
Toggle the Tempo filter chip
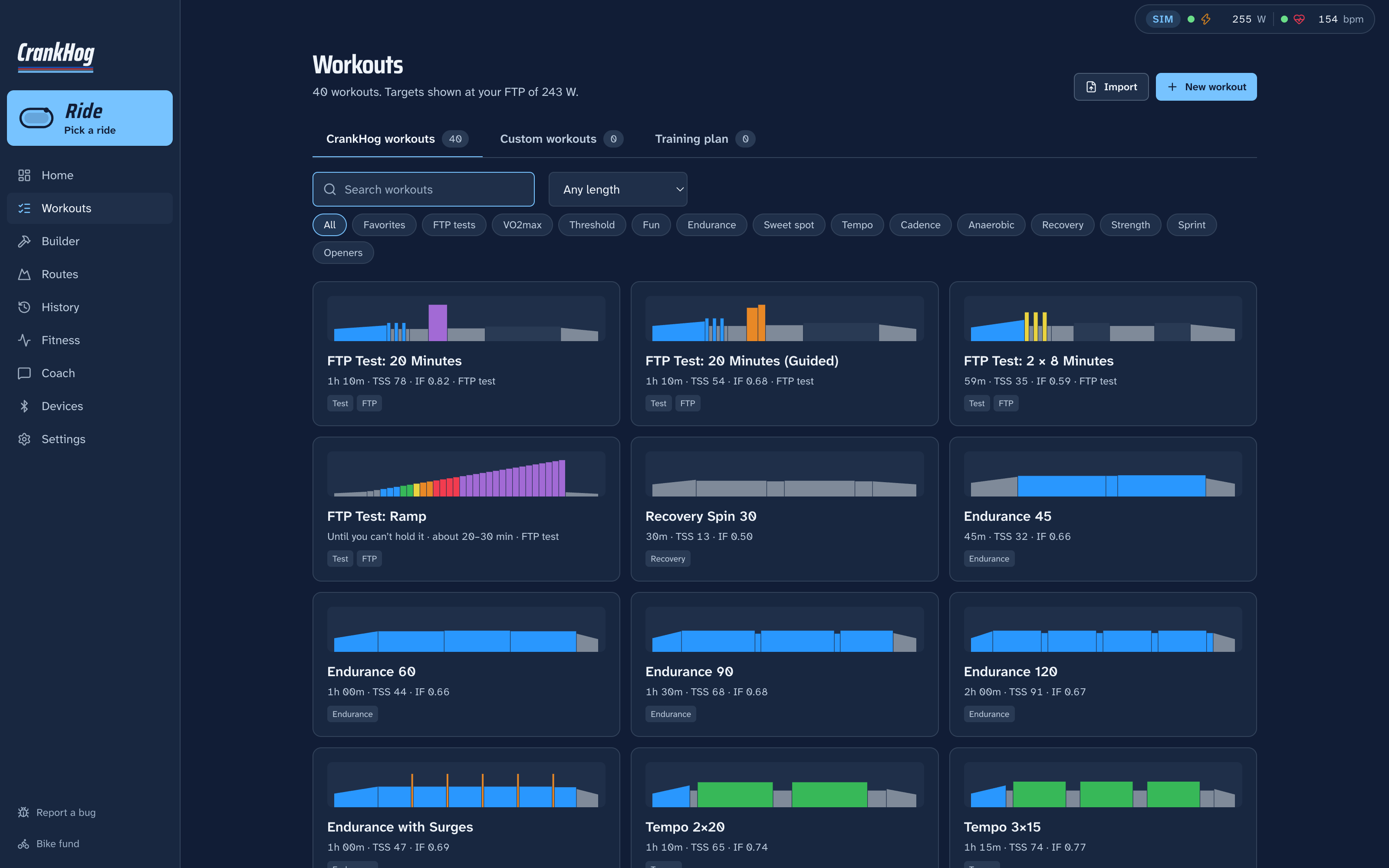[x=857, y=225]
